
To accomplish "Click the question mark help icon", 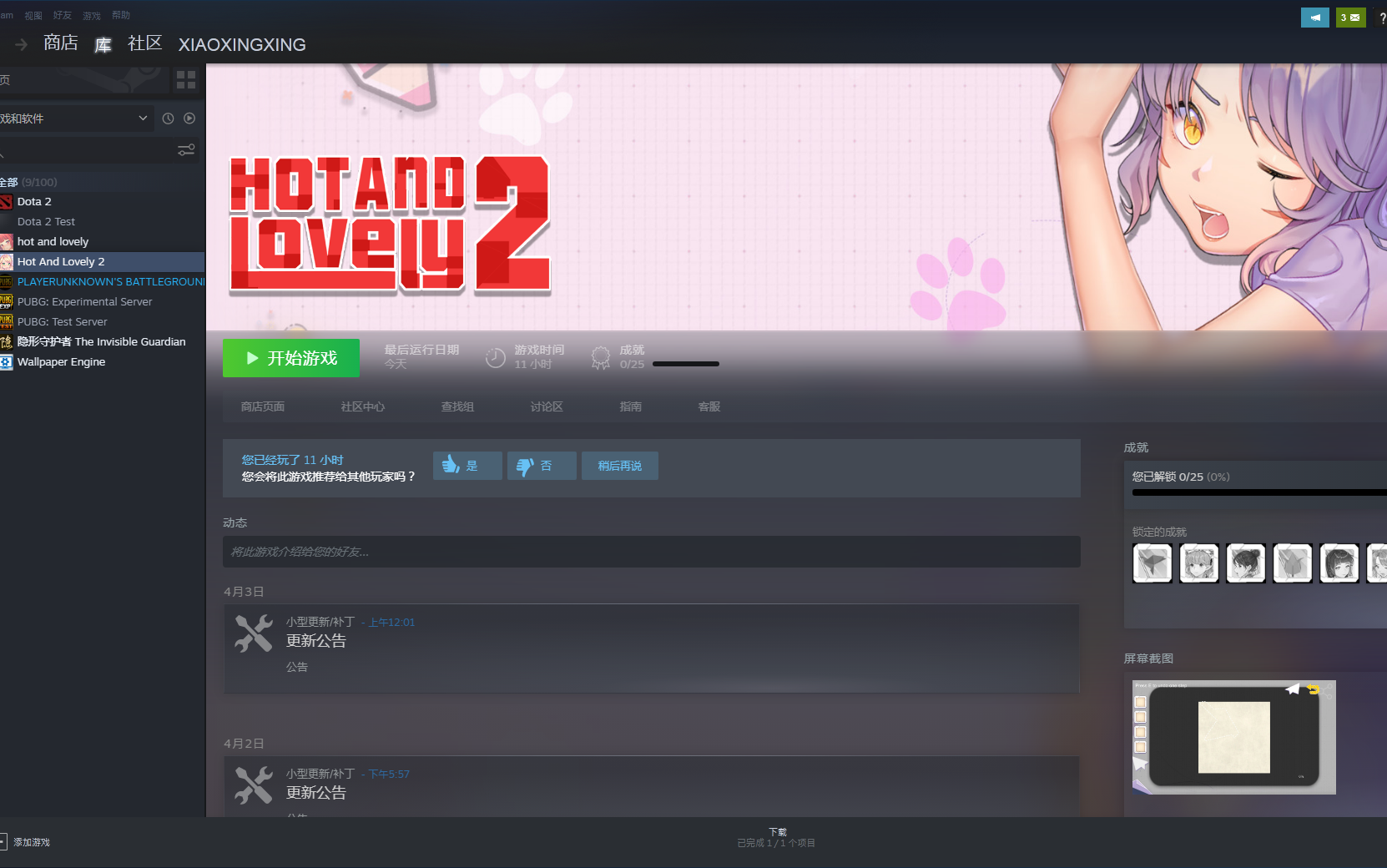I will 1381,17.
